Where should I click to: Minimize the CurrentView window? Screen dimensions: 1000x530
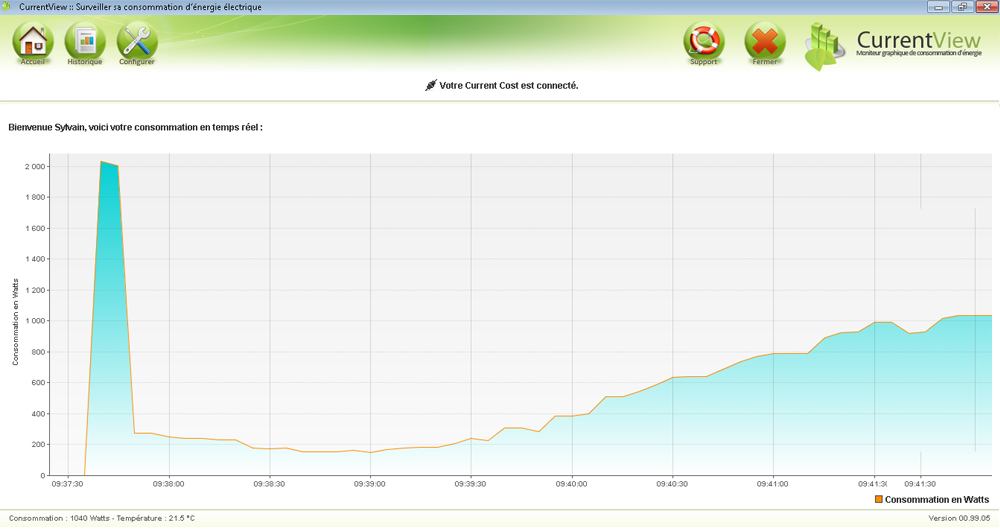click(938, 7)
